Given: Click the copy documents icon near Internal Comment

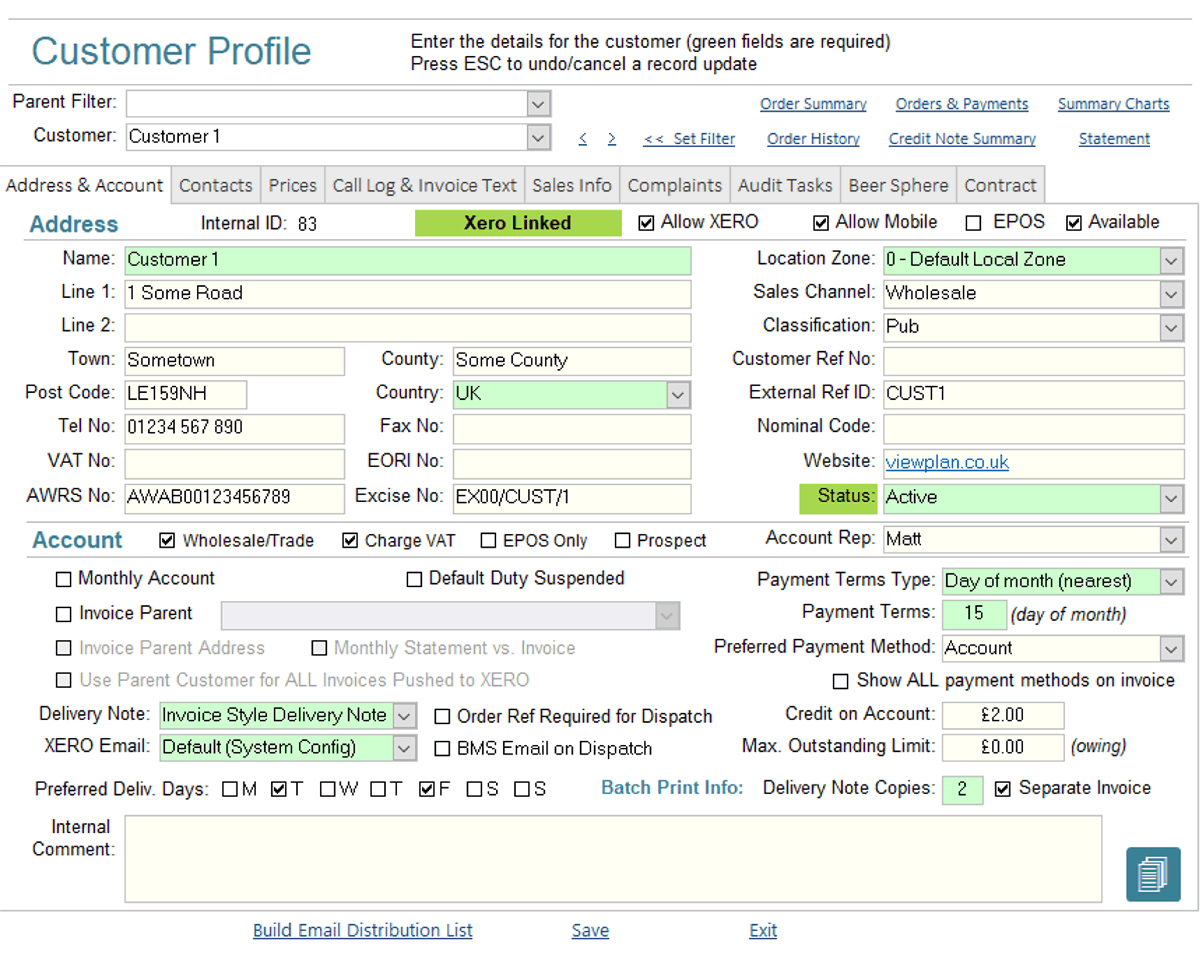Looking at the screenshot, I should (x=1153, y=873).
